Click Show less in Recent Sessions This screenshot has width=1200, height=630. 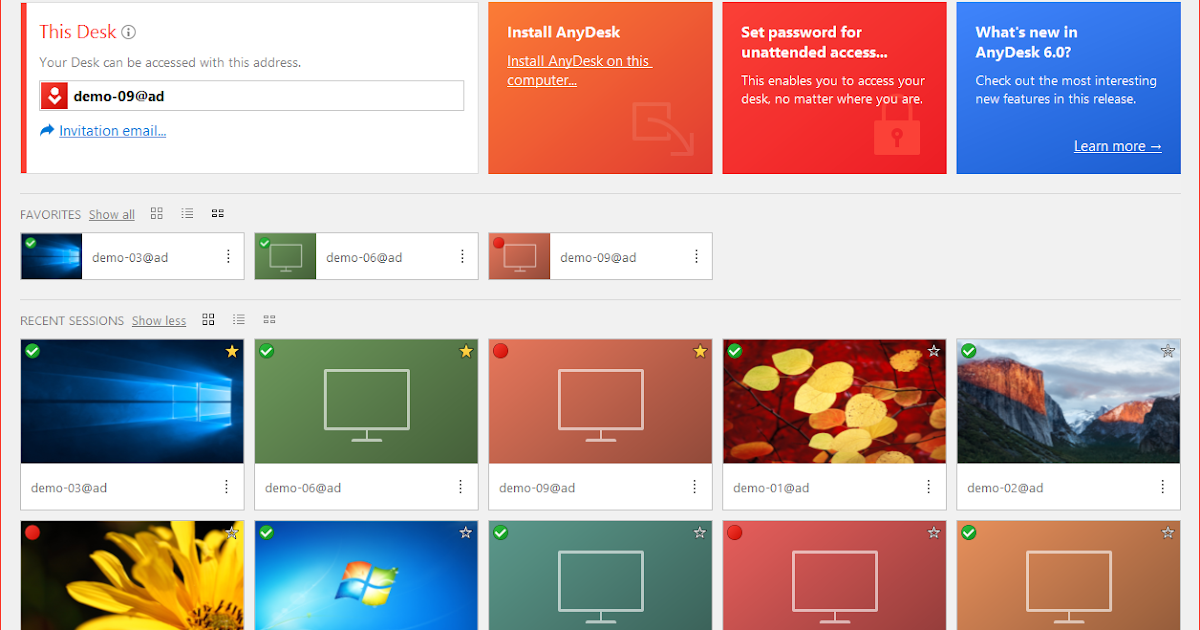click(x=159, y=320)
